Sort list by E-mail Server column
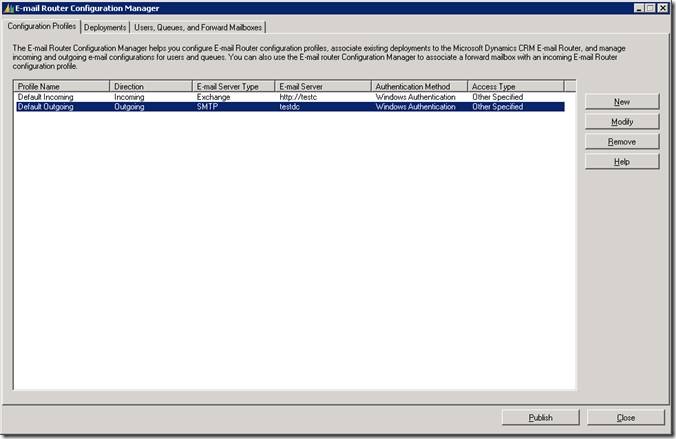 point(322,87)
